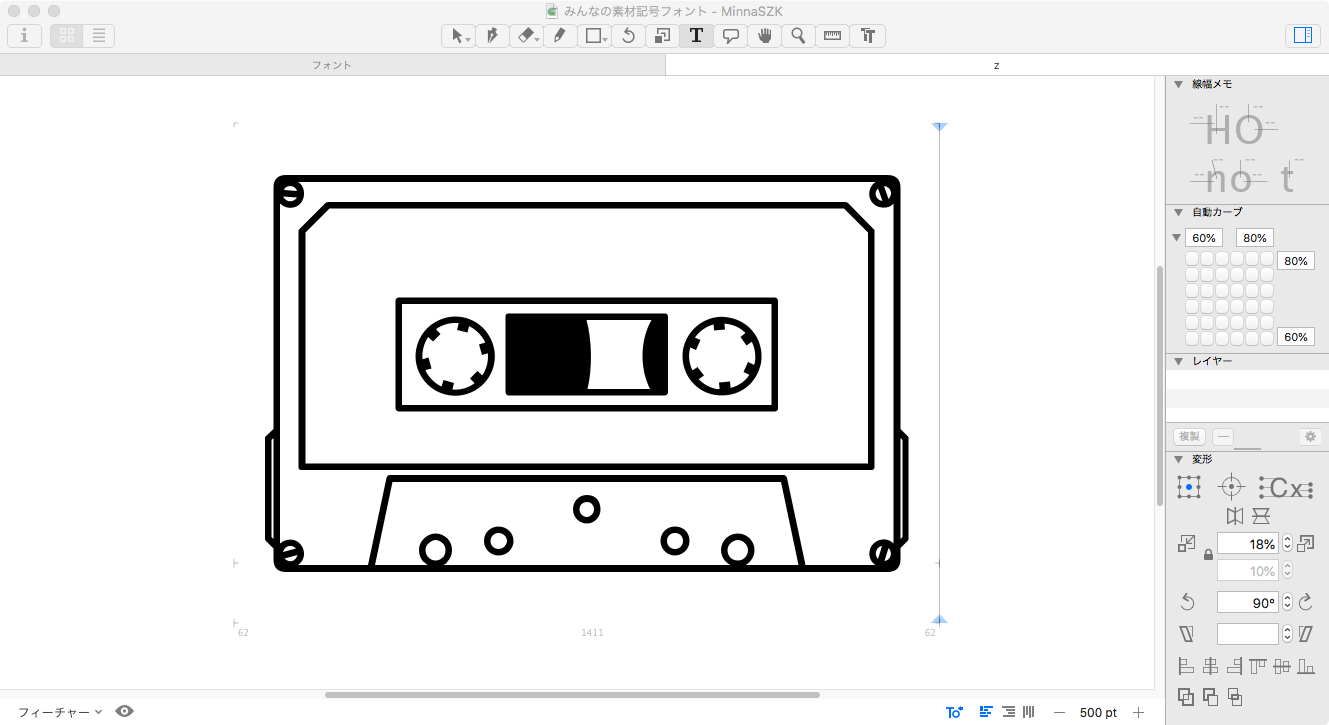Collapse the 自動カーブ section

pyautogui.click(x=1179, y=212)
